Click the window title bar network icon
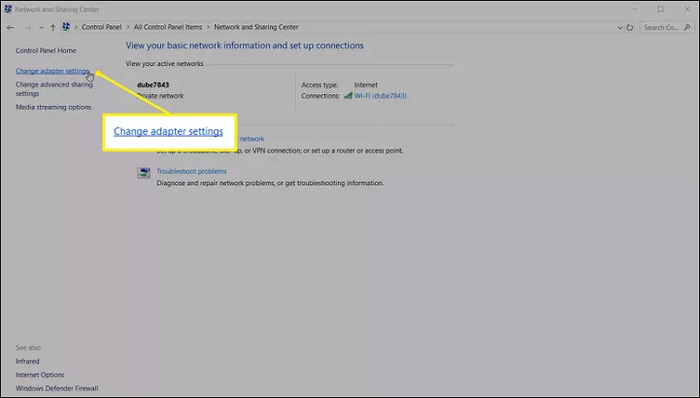Image resolution: width=700 pixels, height=398 pixels. coord(8,9)
